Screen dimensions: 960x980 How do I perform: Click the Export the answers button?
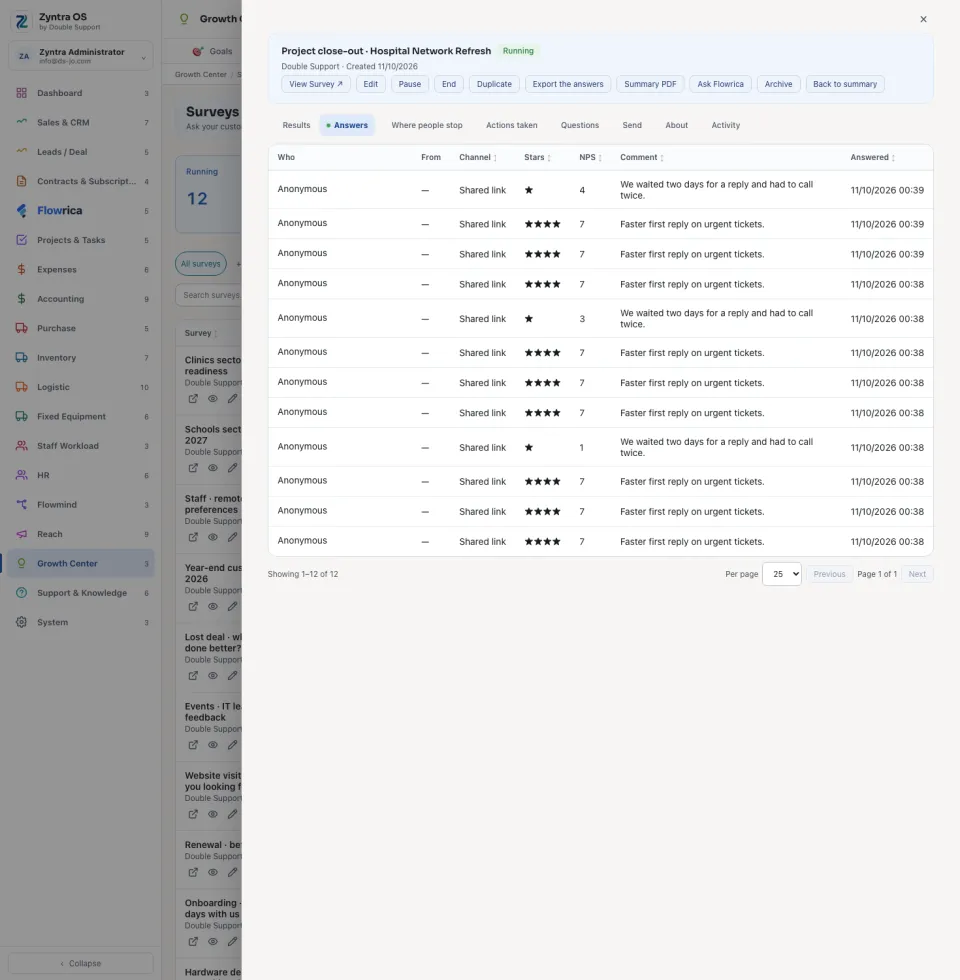pos(568,84)
